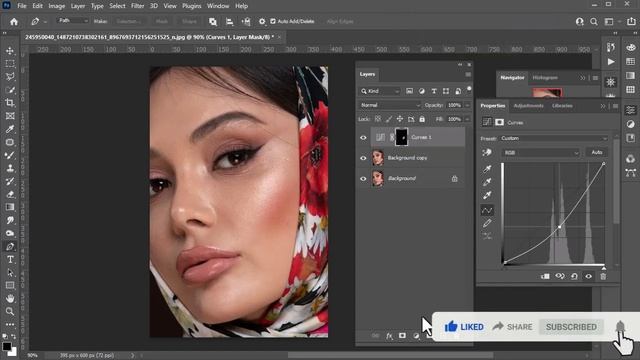640x360 pixels.
Task: Select the Curves 1 layer mask thumbnail
Action: point(401,137)
